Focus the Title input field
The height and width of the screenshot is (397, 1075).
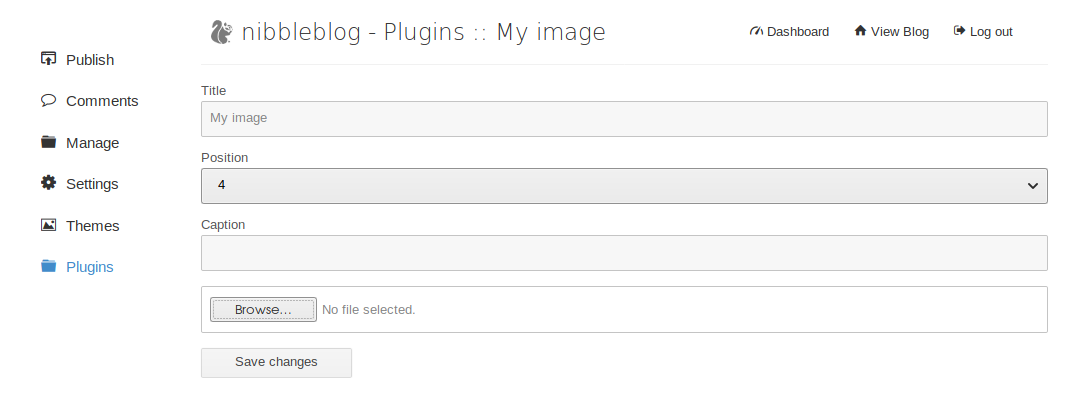[x=624, y=119]
